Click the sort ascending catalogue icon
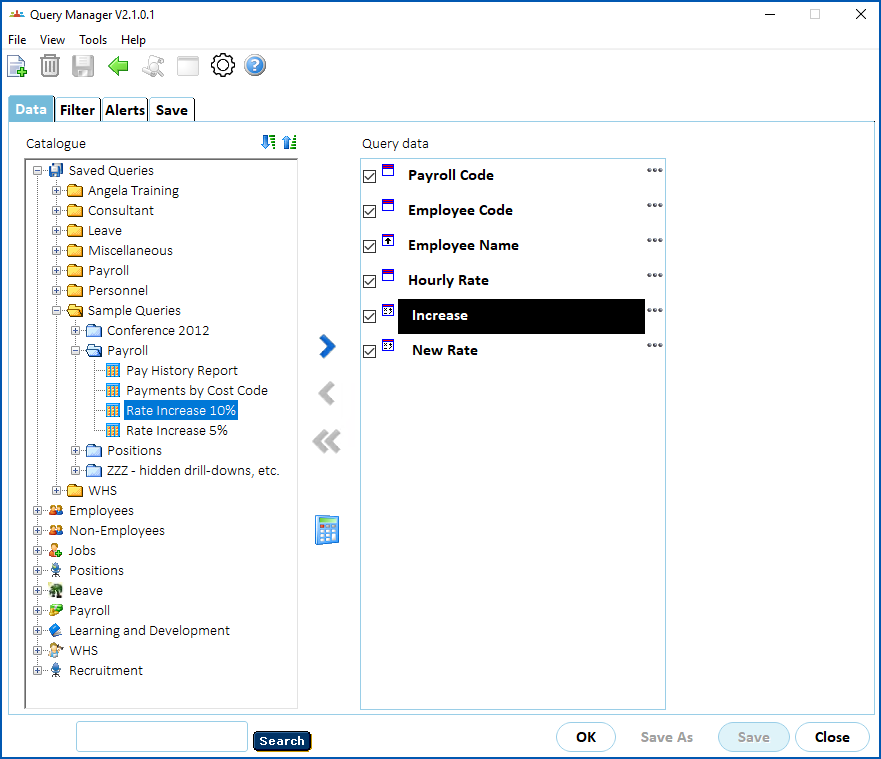This screenshot has height=759, width=881. 289,142
